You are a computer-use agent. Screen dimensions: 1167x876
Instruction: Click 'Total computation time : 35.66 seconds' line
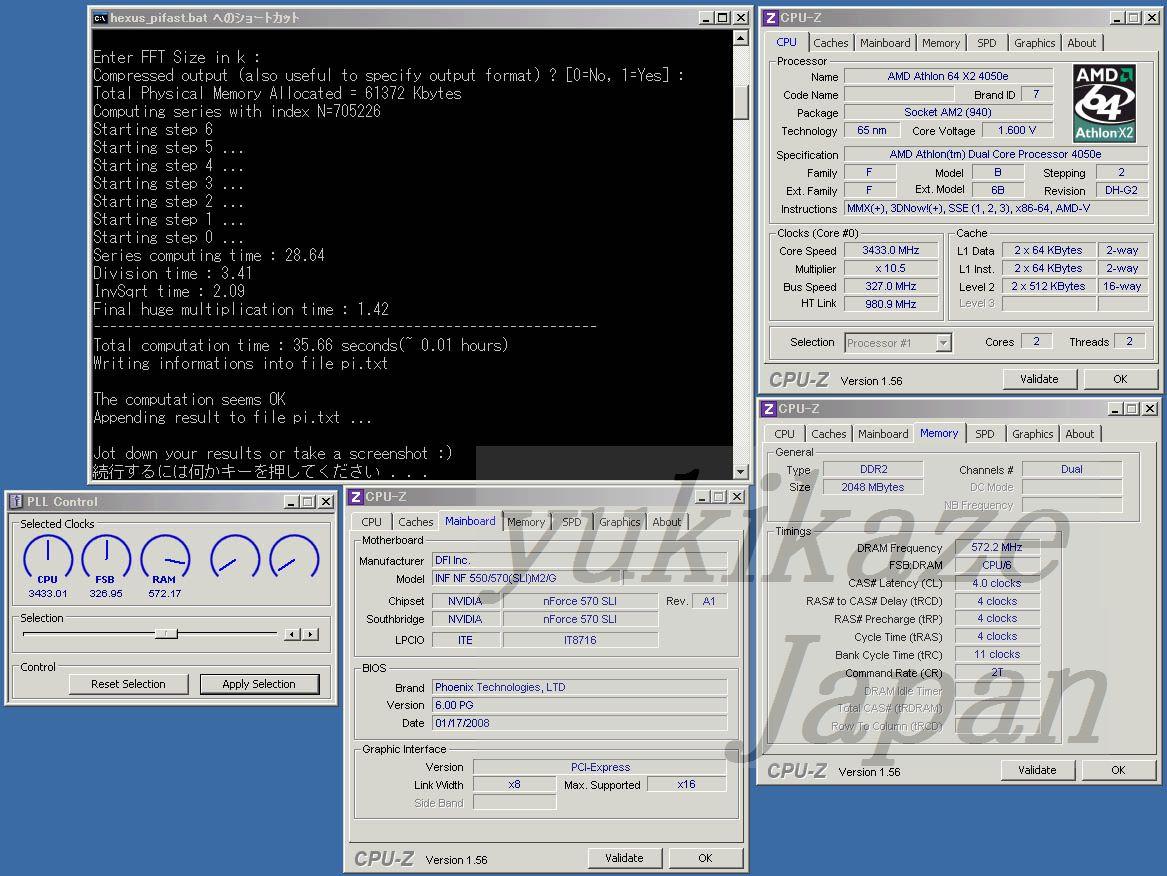coord(301,345)
